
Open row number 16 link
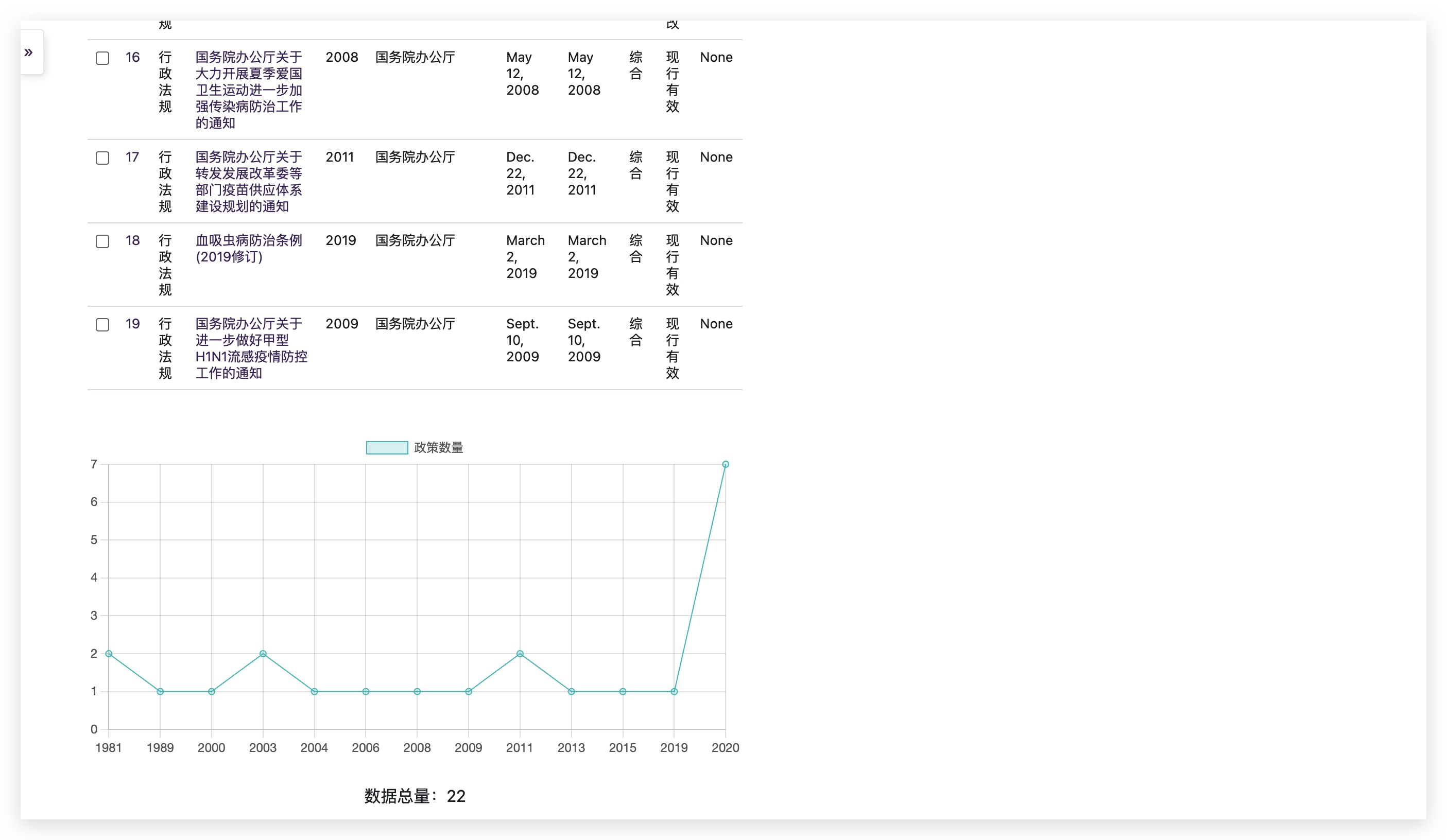pos(133,57)
